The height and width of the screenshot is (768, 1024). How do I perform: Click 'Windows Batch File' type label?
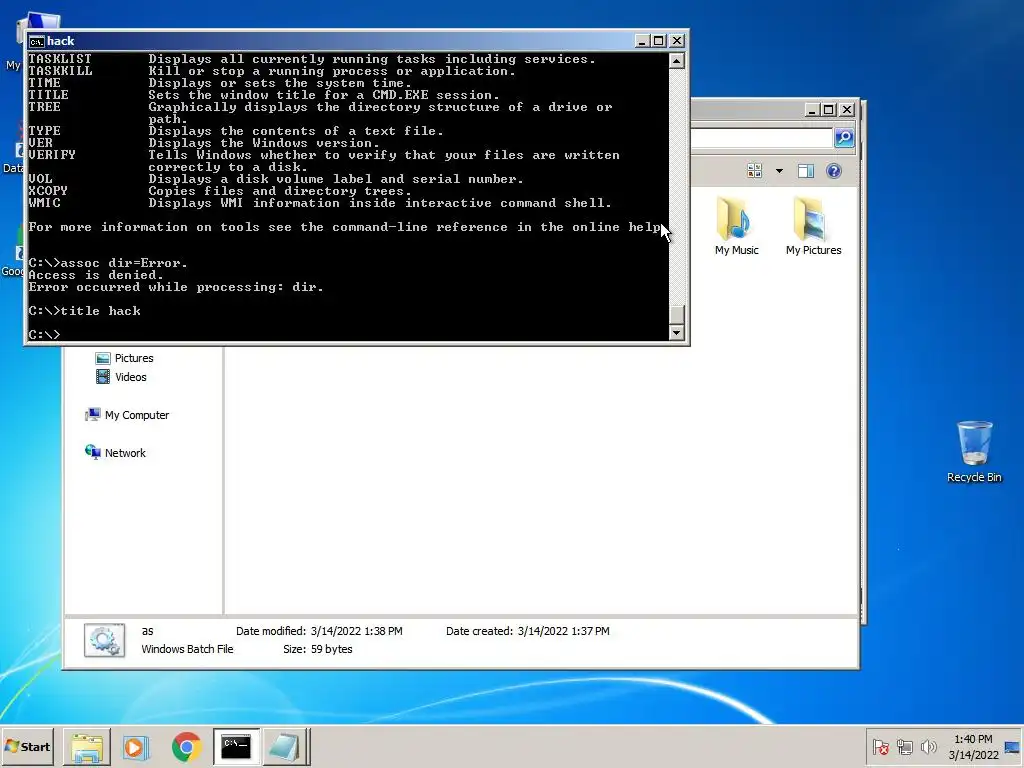point(187,649)
